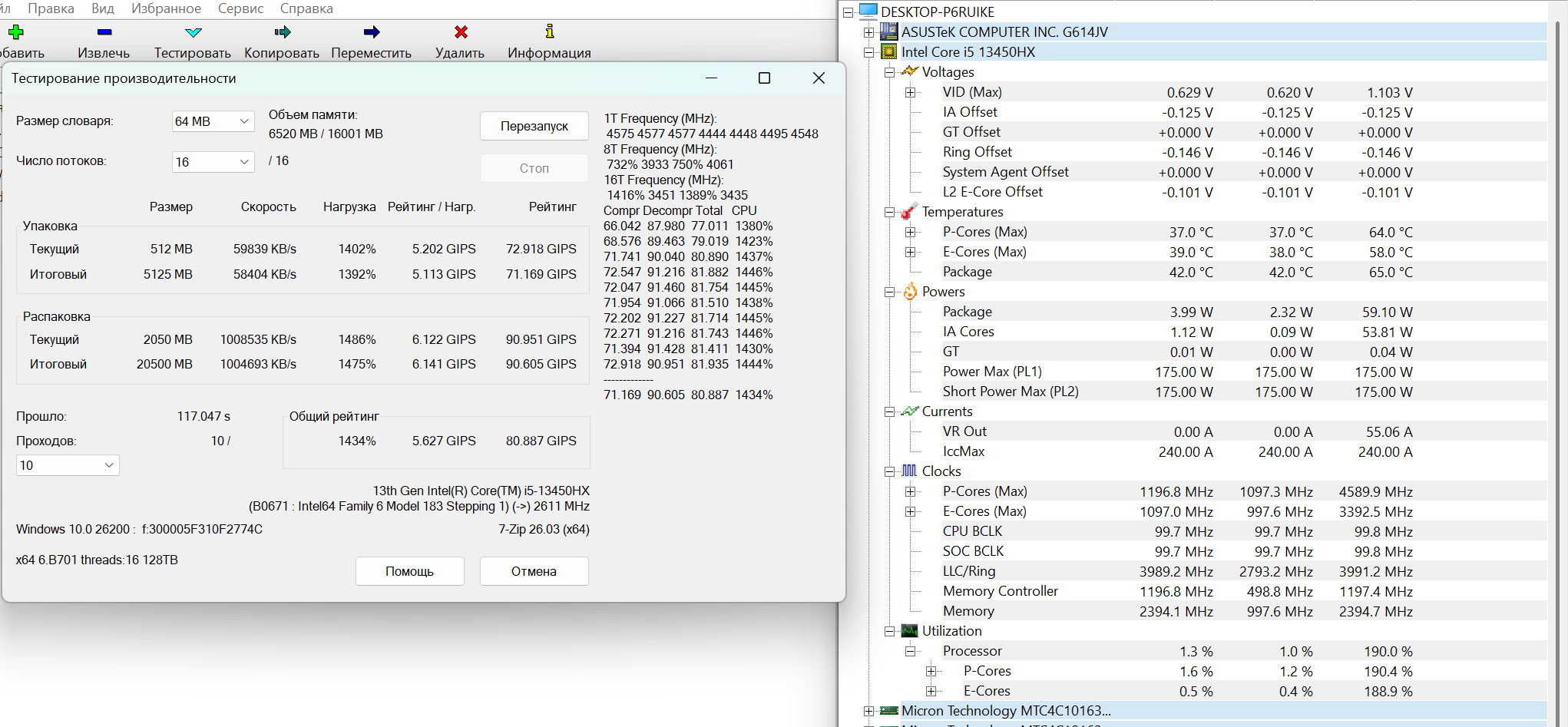Click the Powers flame icon

pyautogui.click(x=910, y=291)
